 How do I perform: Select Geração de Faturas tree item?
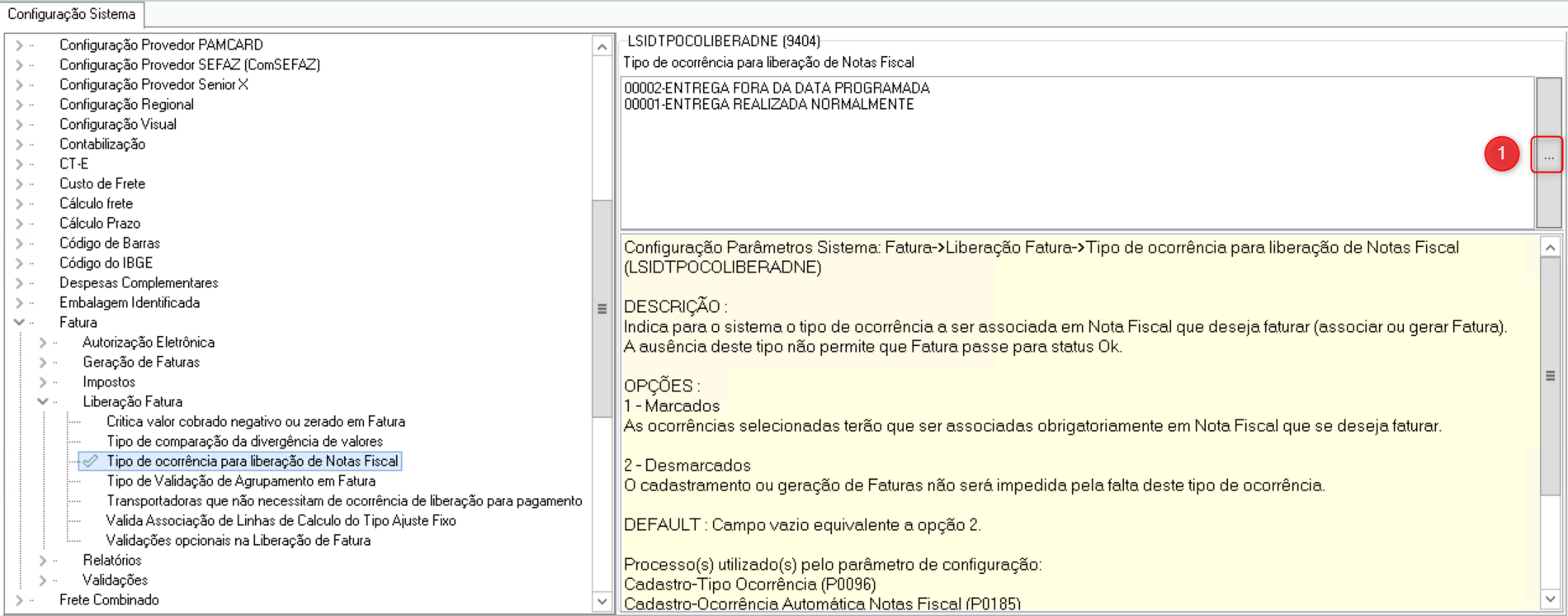pyautogui.click(x=141, y=362)
